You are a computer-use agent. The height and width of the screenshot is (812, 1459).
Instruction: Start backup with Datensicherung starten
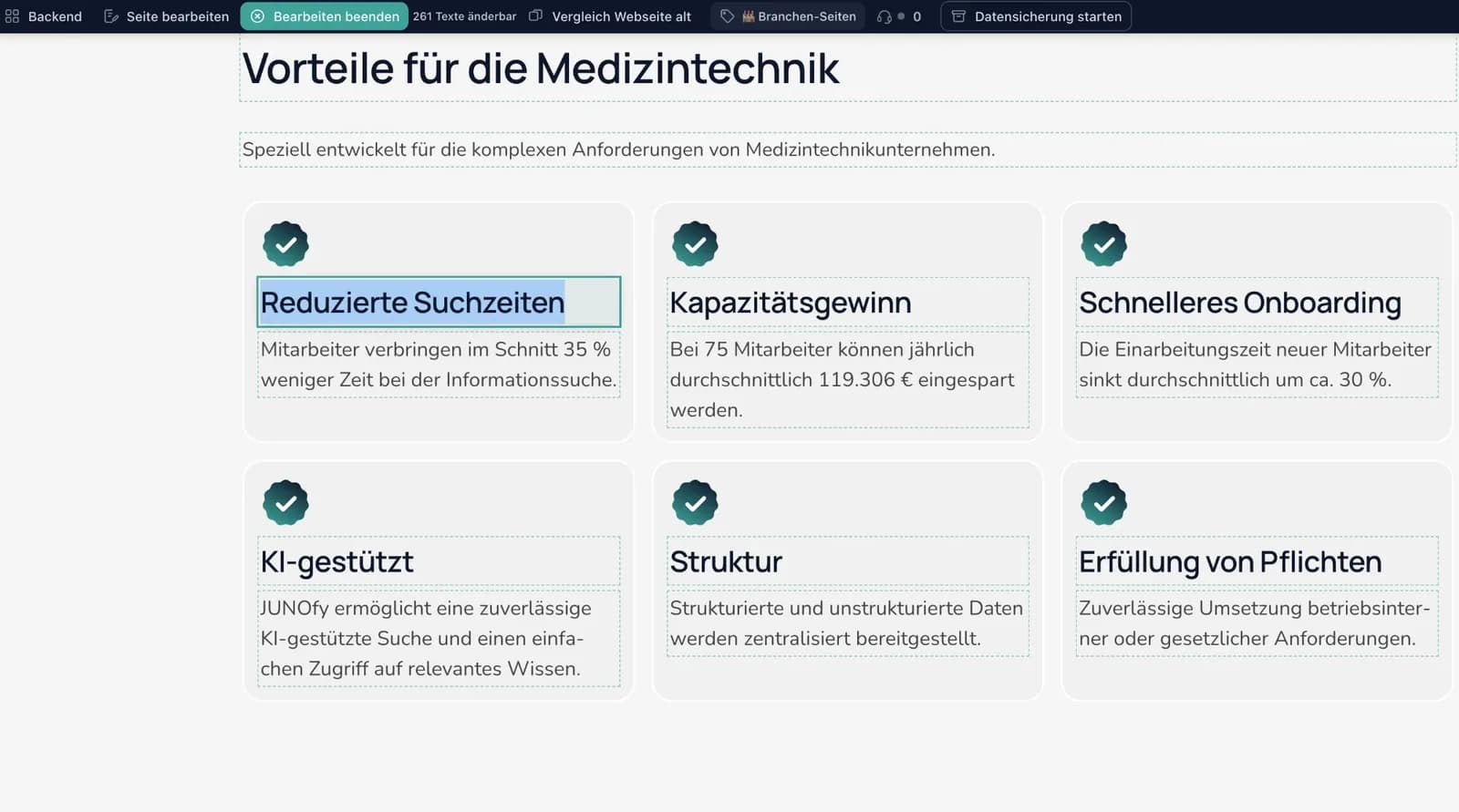[1036, 16]
